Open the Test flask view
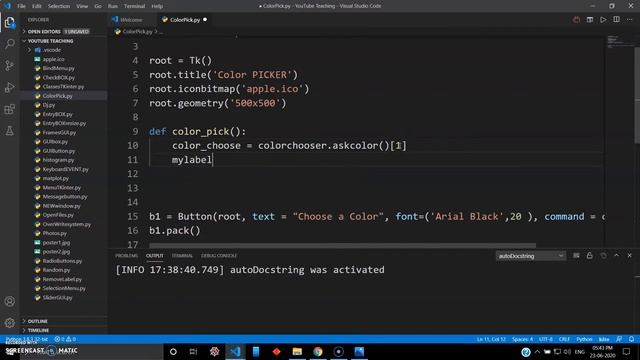The width and height of the screenshot is (640, 360). point(9,131)
